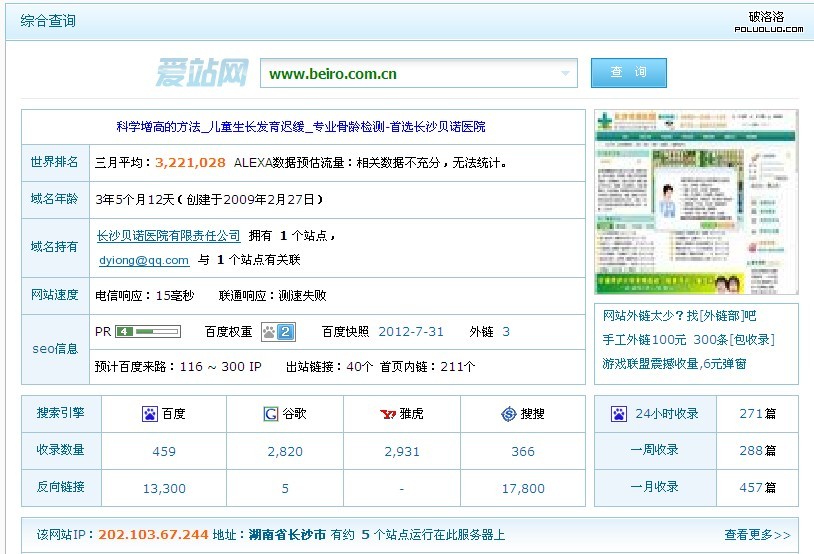Open the website screenshot thumbnail
Viewport: 814px width, 554px height.
click(696, 202)
